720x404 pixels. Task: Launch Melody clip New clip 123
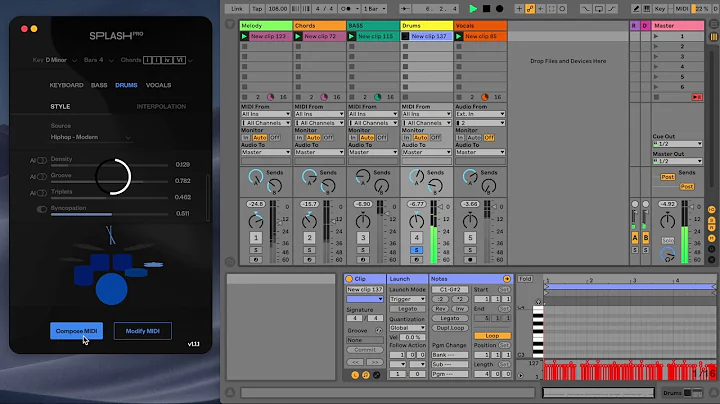pos(244,36)
